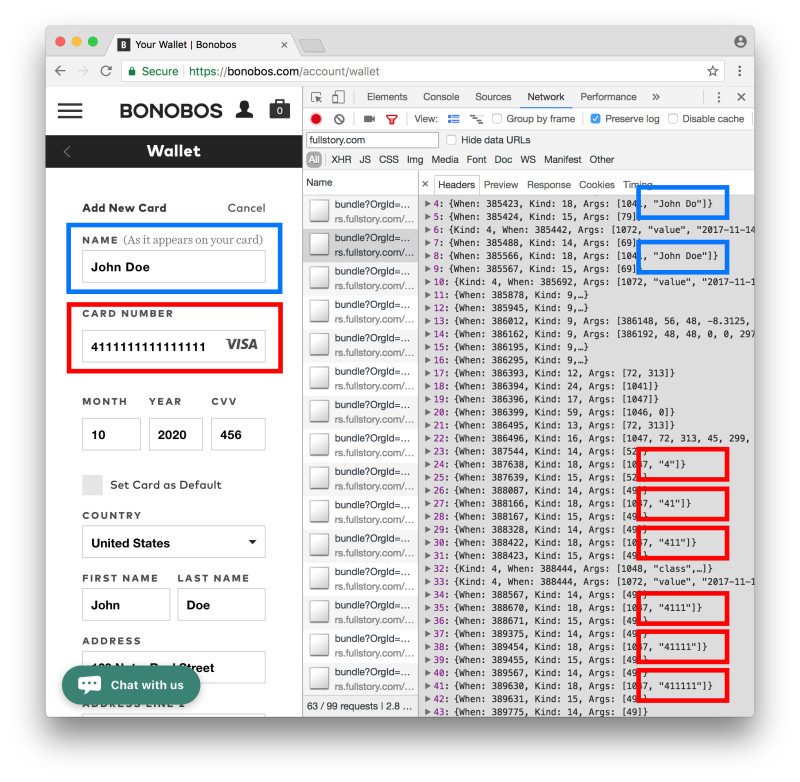800x782 pixels.
Task: Bookmark this page with star icon
Action: point(712,71)
